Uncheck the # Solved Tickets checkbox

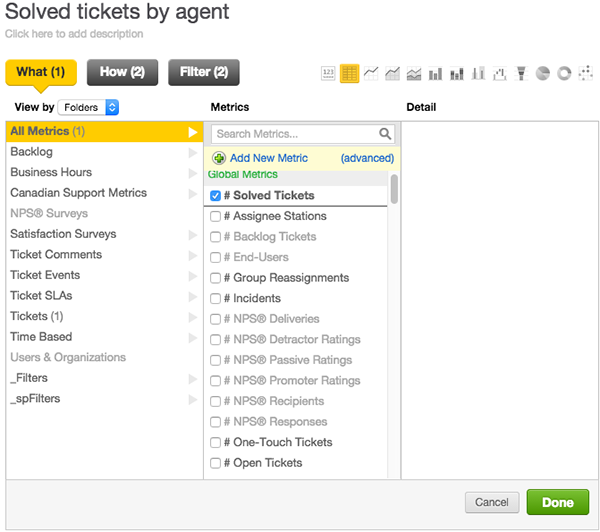pos(216,196)
